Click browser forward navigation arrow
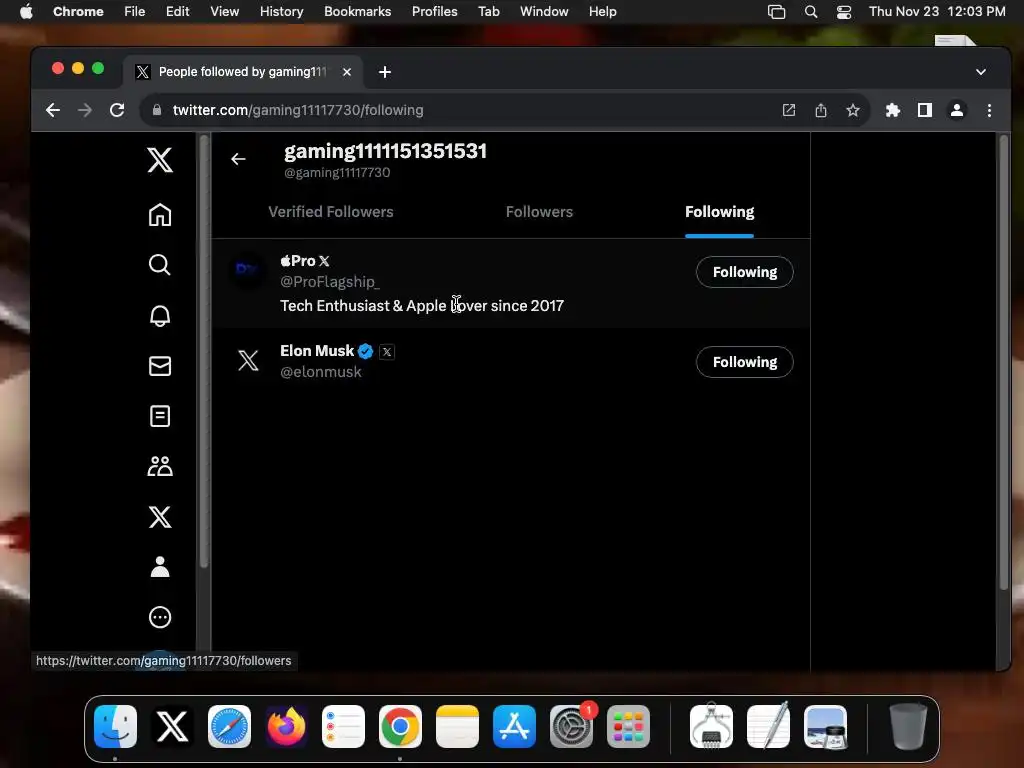Screen dimensions: 1024x768 coord(85,110)
